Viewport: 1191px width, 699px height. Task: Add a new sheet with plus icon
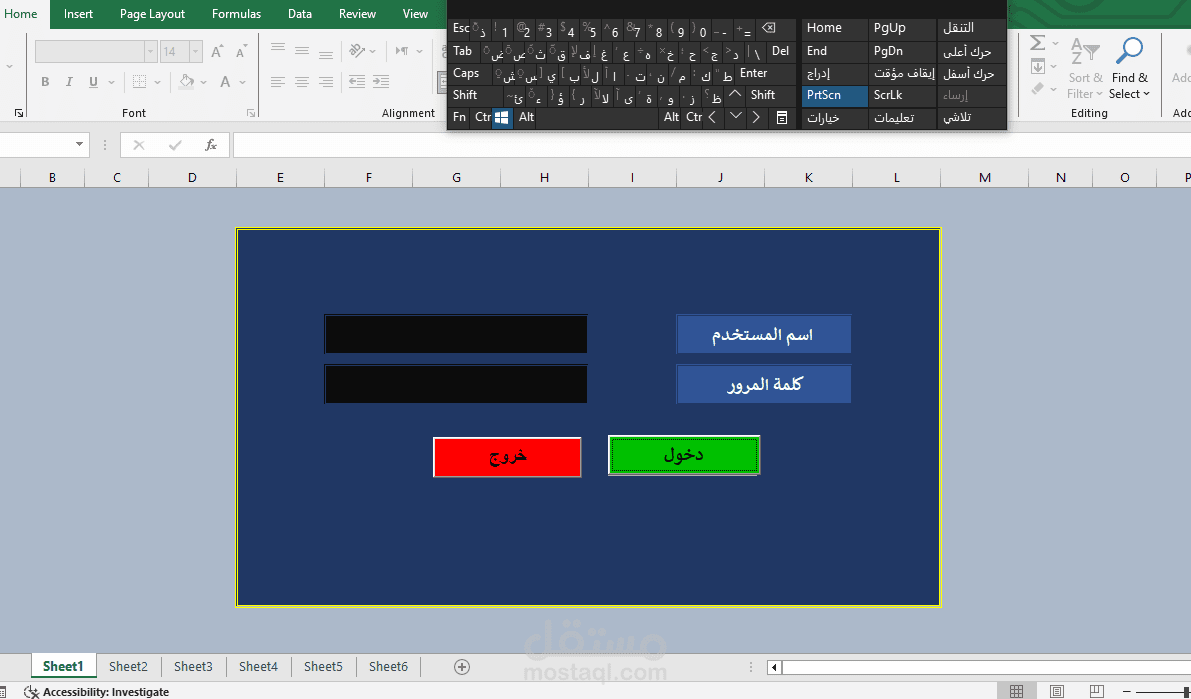(462, 666)
